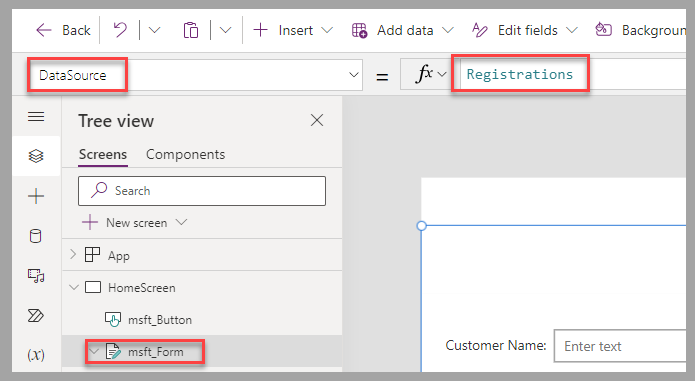Viewport: 695px width, 381px height.
Task: Click the Paste clipboard icon
Action: 191,30
